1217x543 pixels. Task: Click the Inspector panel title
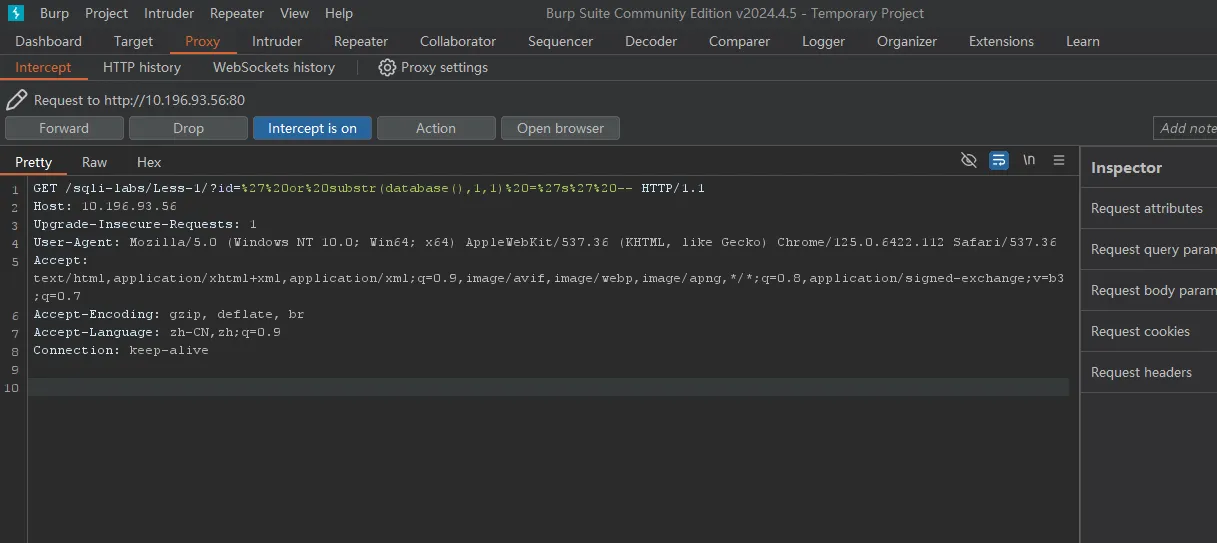[x=1126, y=168]
